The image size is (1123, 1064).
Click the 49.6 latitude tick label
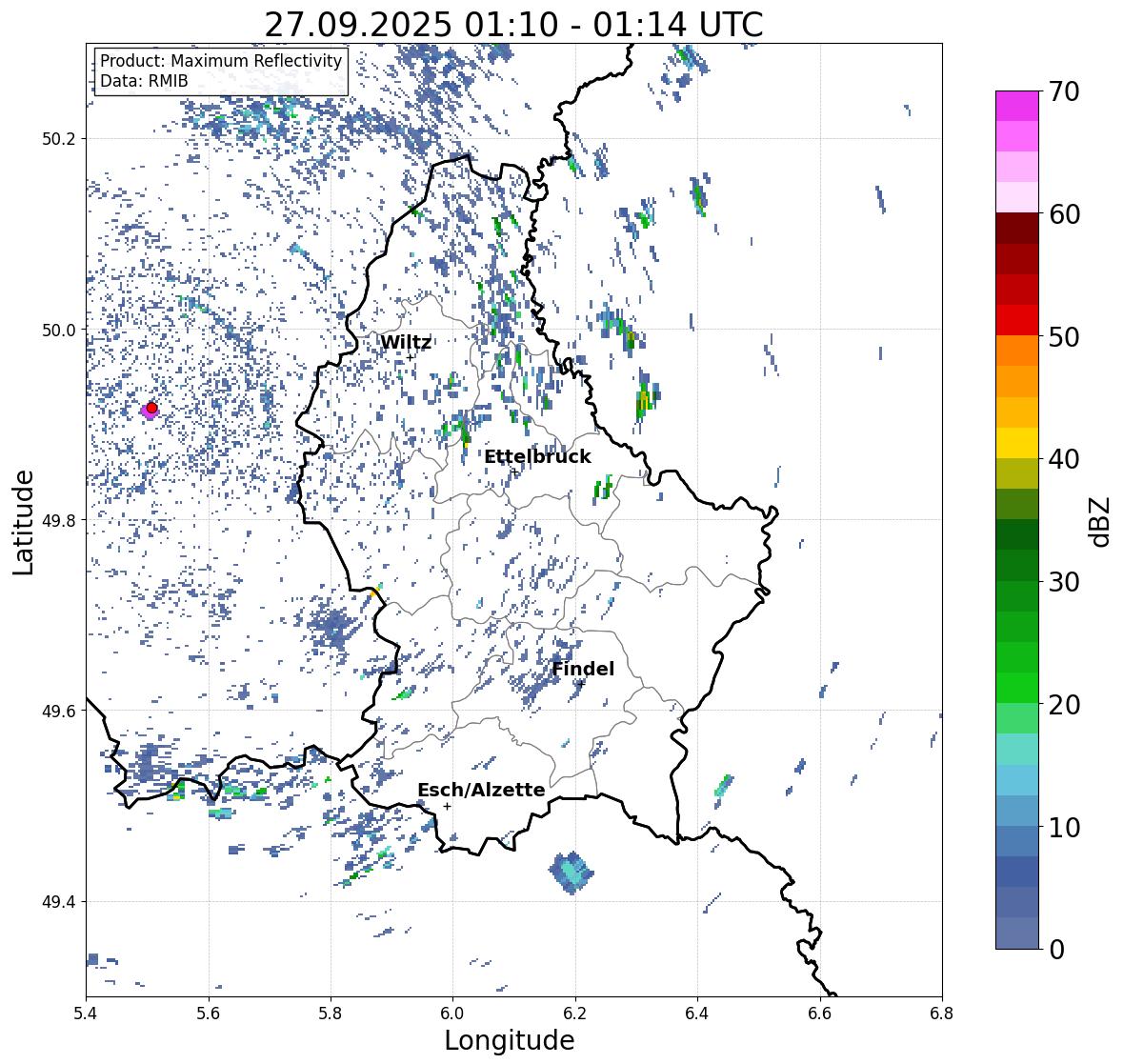pyautogui.click(x=59, y=711)
